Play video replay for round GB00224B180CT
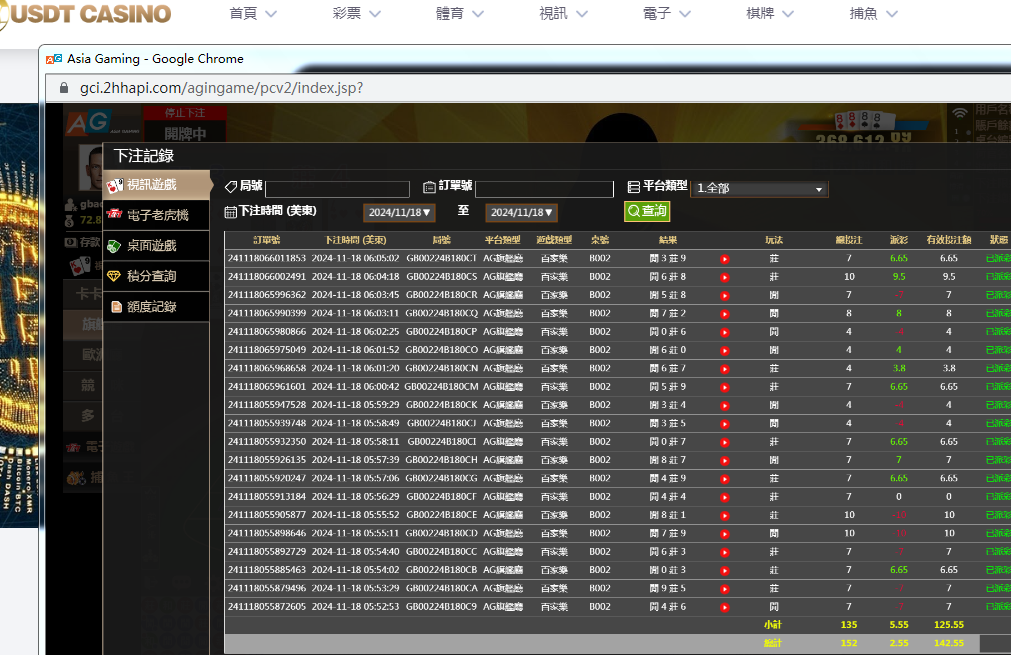Screen dimensions: 1011x655 pos(724,259)
